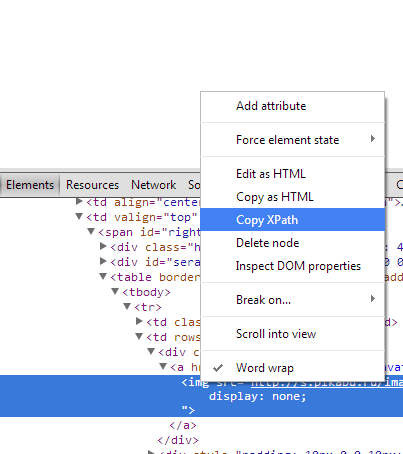The image size is (403, 454).
Task: Expand the td align center node
Action: point(79,201)
